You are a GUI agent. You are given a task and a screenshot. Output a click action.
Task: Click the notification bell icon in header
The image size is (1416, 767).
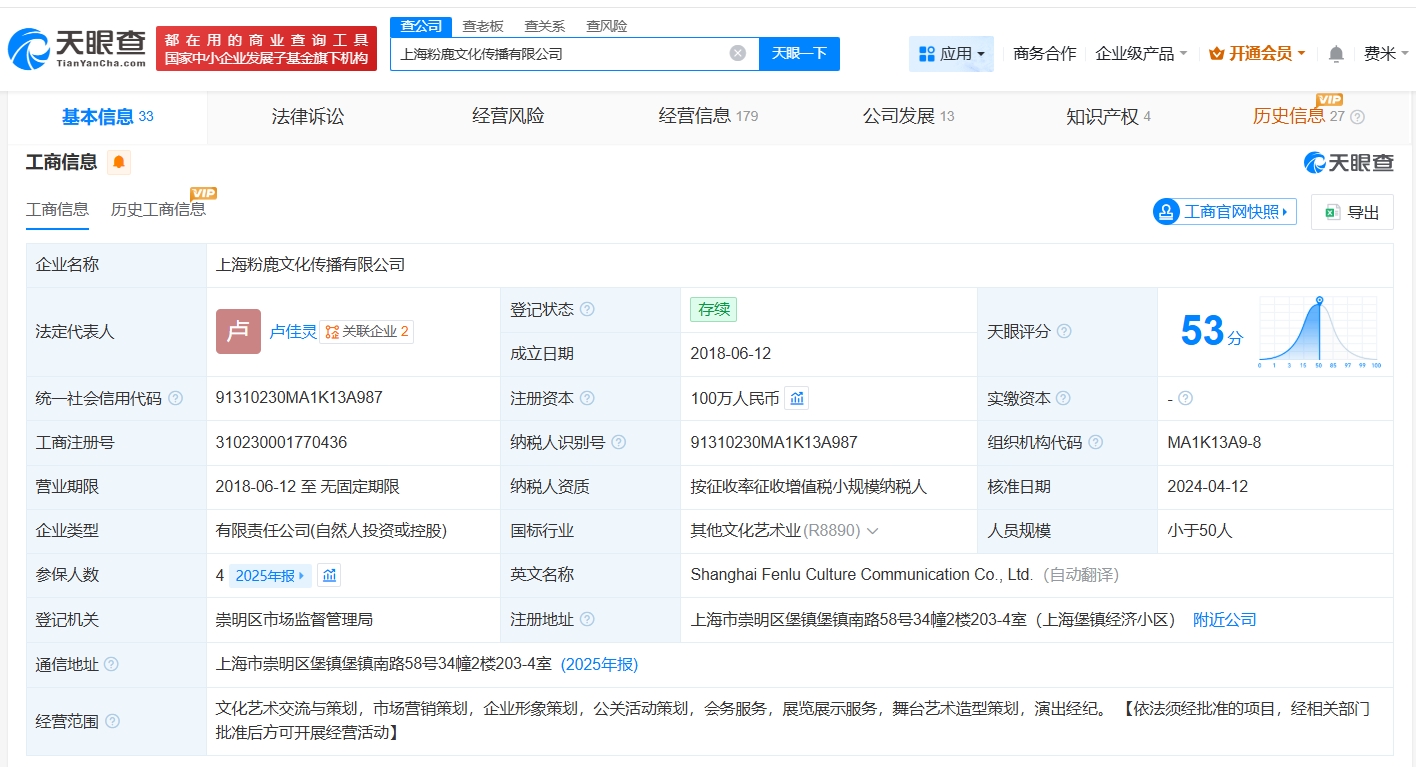1336,54
